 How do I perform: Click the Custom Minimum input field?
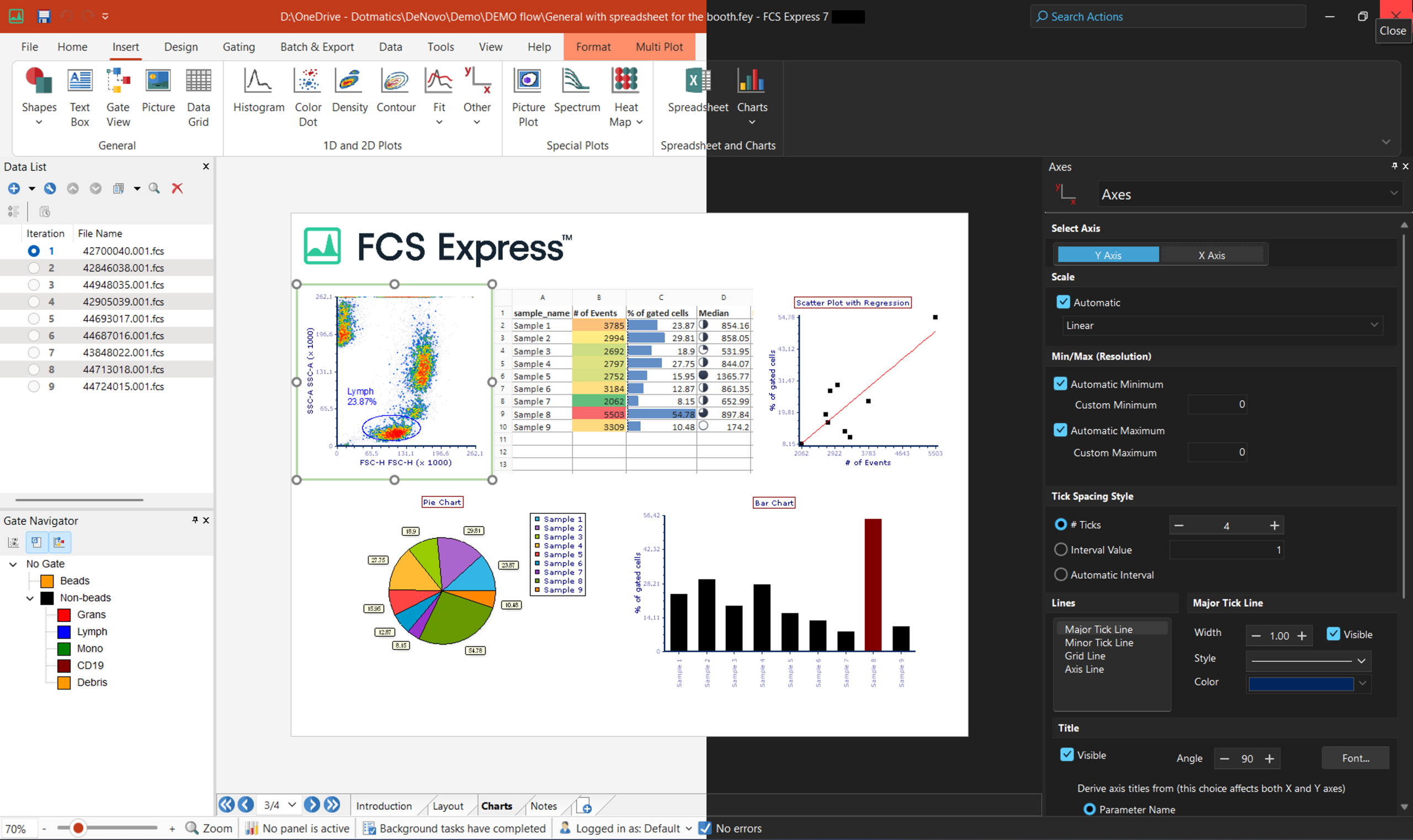[1217, 405]
